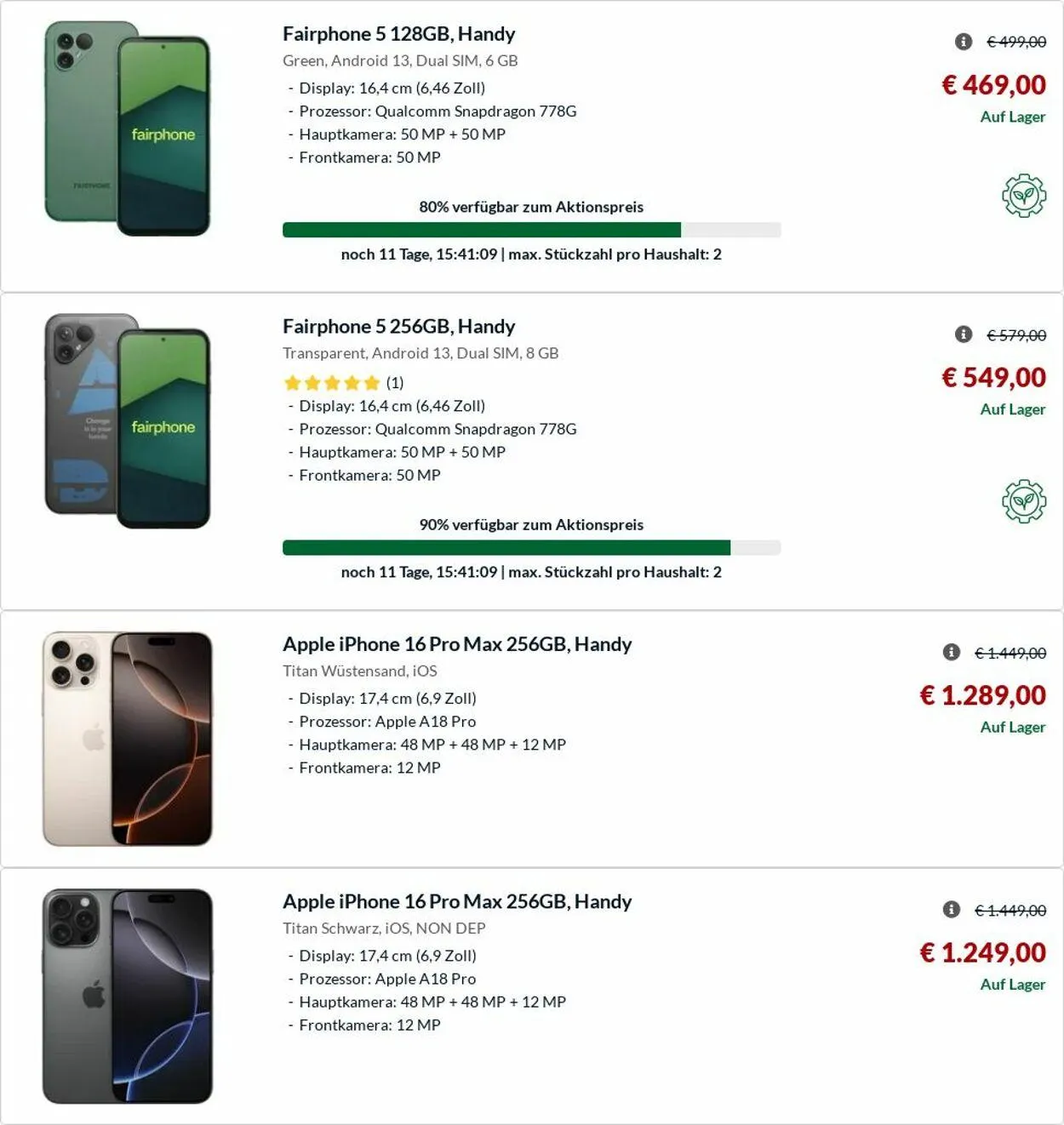Click 80% verfügbar availability progress bar
The height and width of the screenshot is (1125, 1064).
click(531, 230)
